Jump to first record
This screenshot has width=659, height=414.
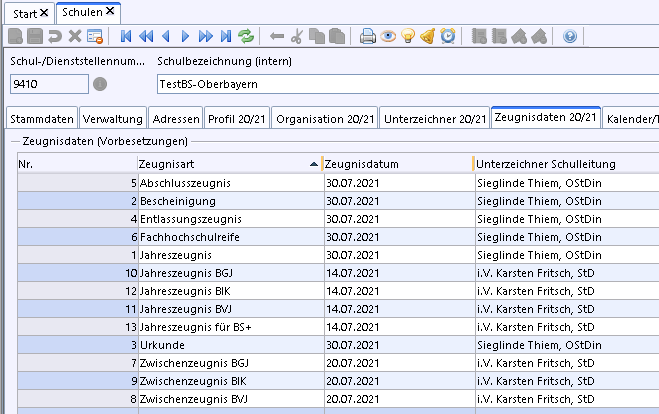click(x=126, y=36)
